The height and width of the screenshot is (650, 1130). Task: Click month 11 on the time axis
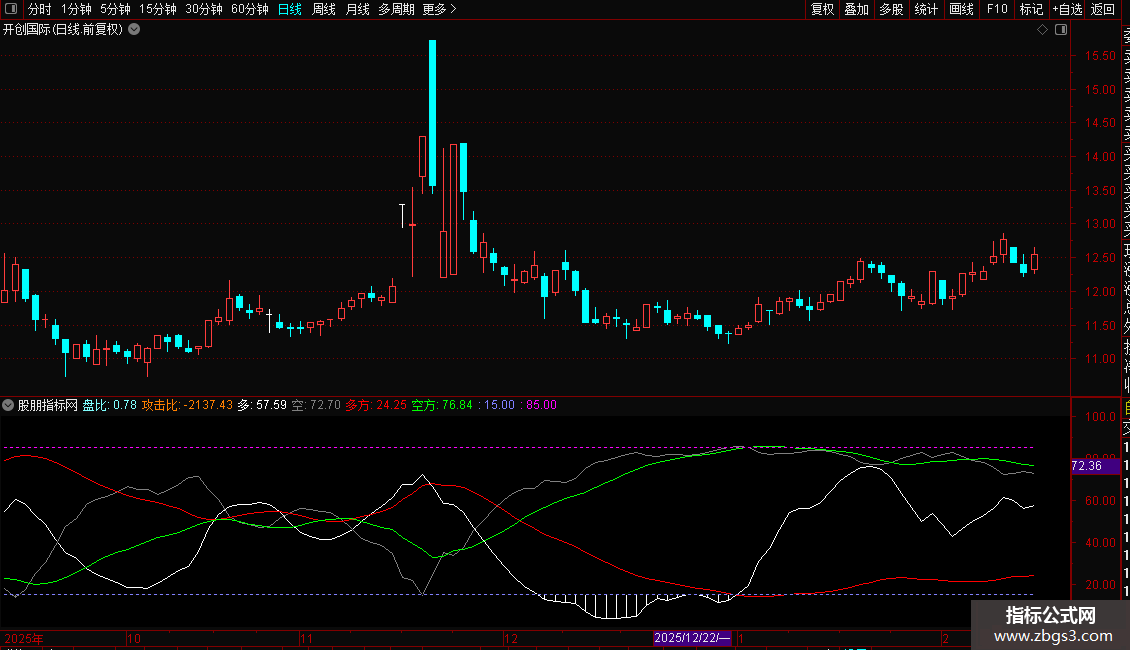coord(306,638)
